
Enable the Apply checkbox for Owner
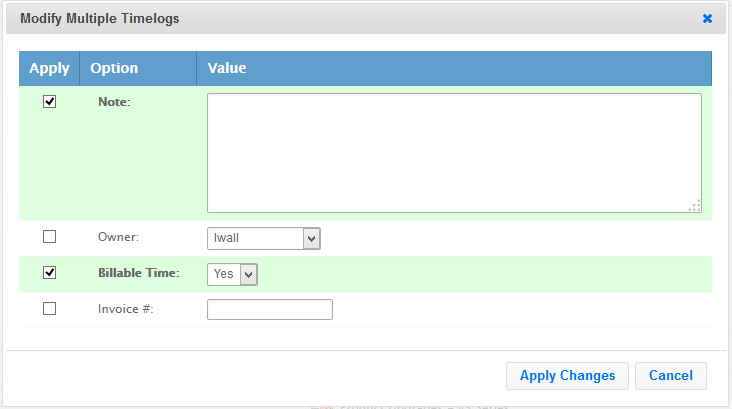click(49, 237)
